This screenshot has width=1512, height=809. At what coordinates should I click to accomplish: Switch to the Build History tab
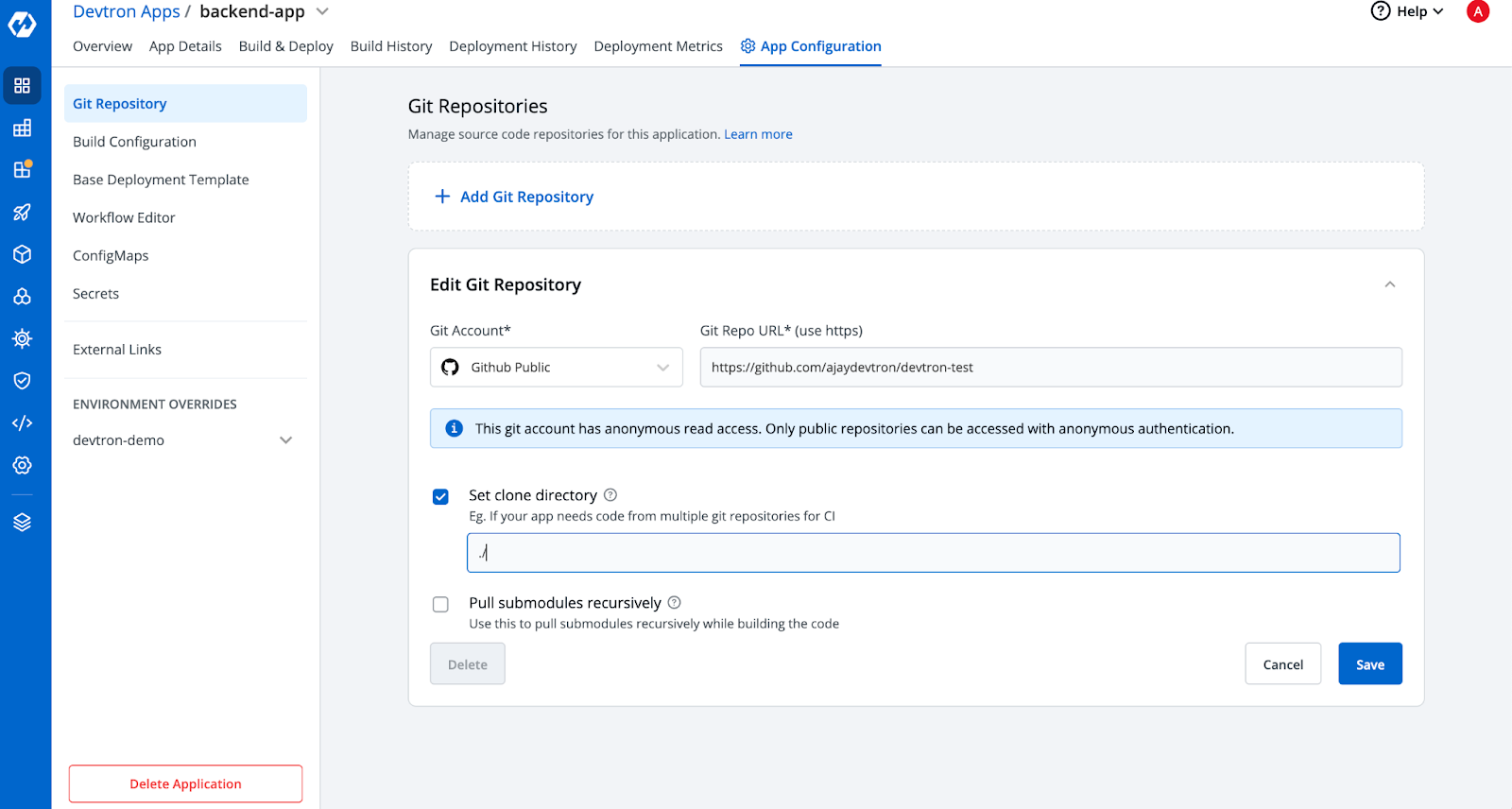pos(391,46)
